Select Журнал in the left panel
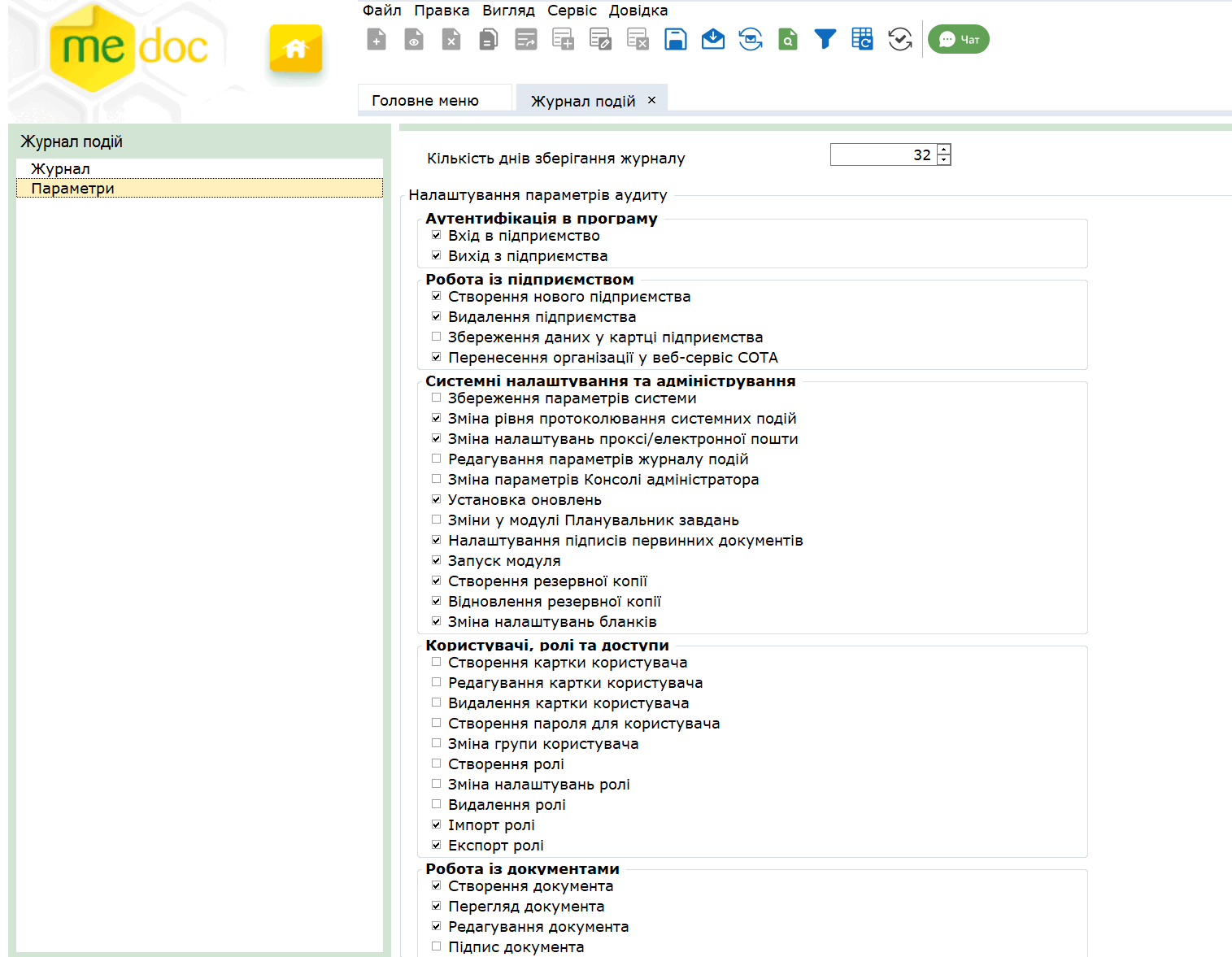 coord(61,168)
